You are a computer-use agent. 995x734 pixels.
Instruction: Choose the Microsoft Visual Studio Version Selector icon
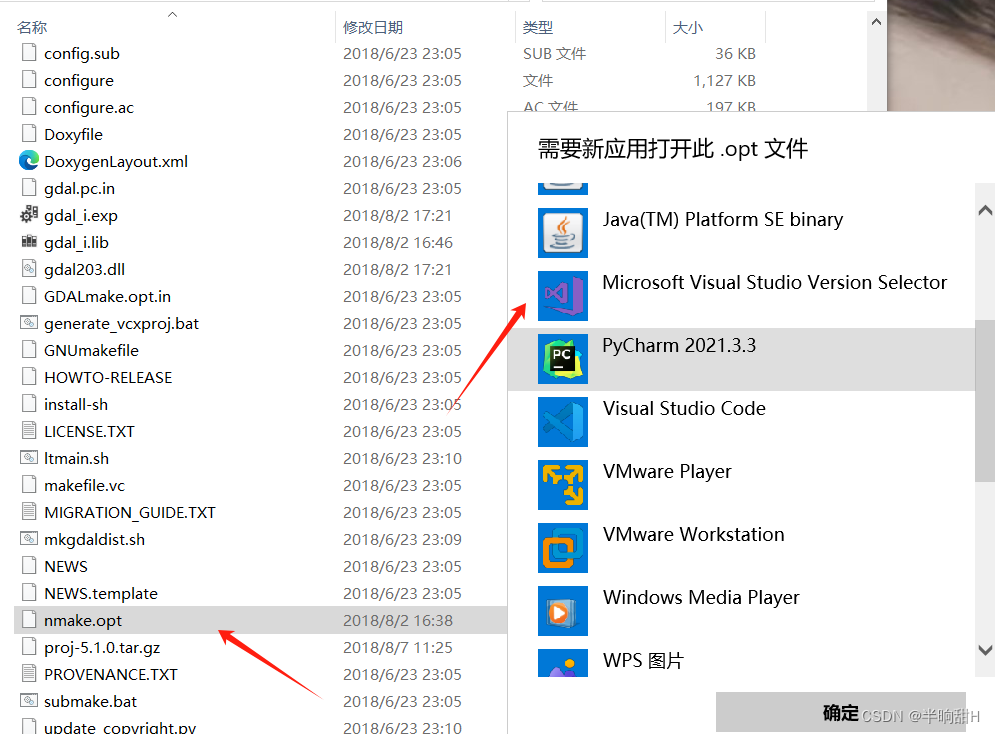(563, 296)
